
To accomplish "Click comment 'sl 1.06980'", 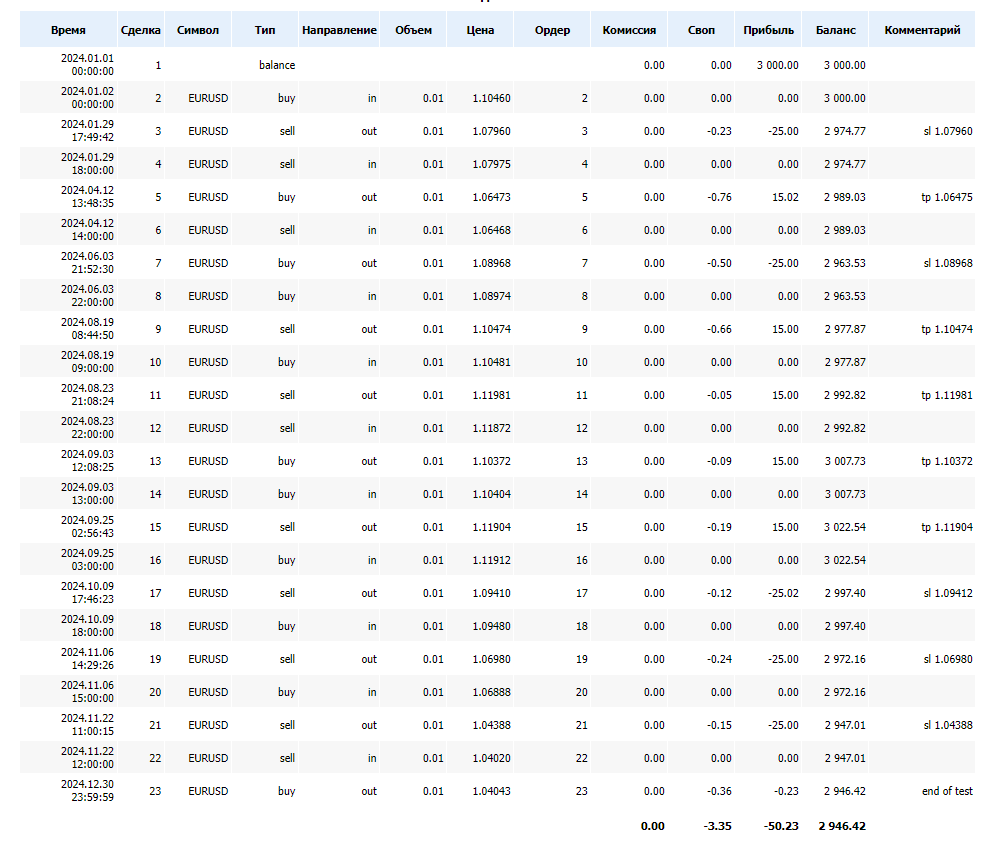I will coord(948,659).
